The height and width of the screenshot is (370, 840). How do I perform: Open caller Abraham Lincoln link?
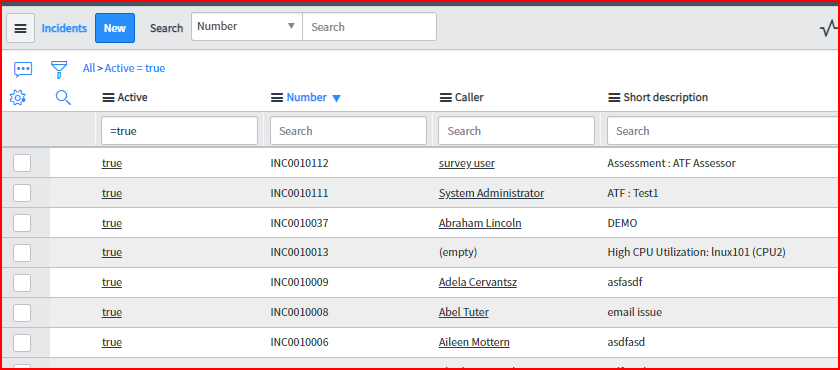[480, 223]
